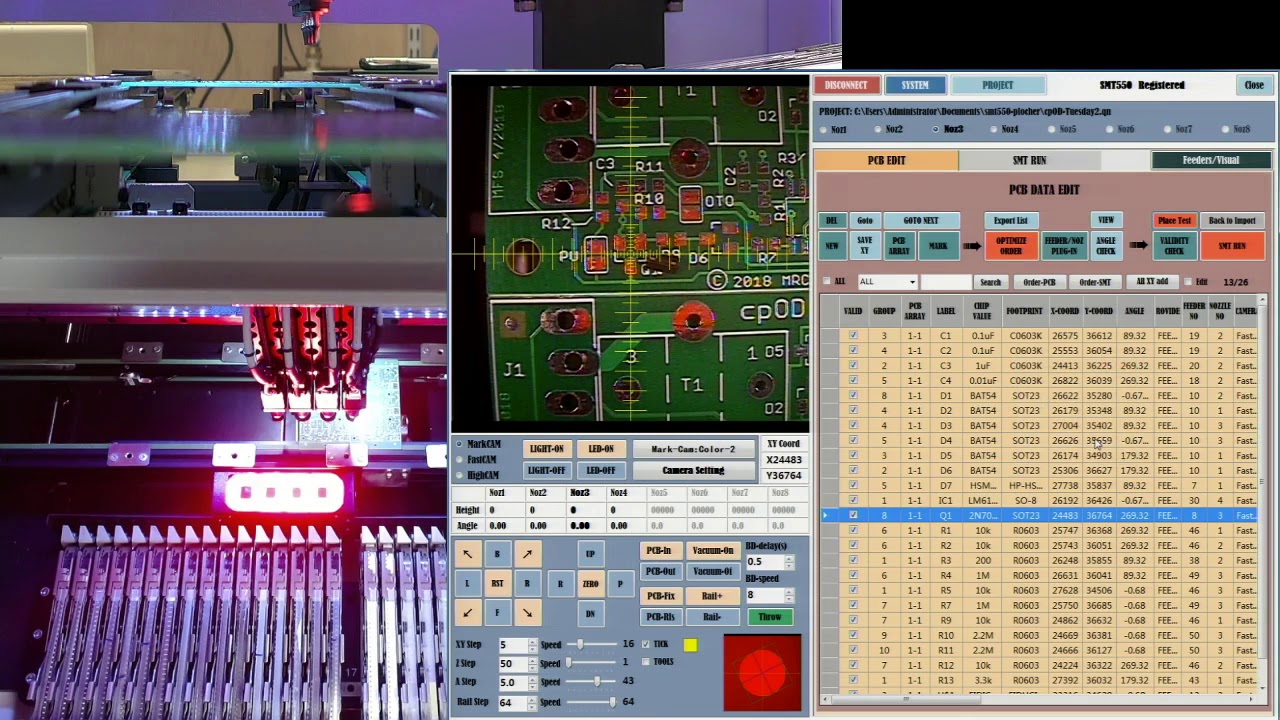
Task: Switch to the SMT RUN tab
Action: [1029, 160]
